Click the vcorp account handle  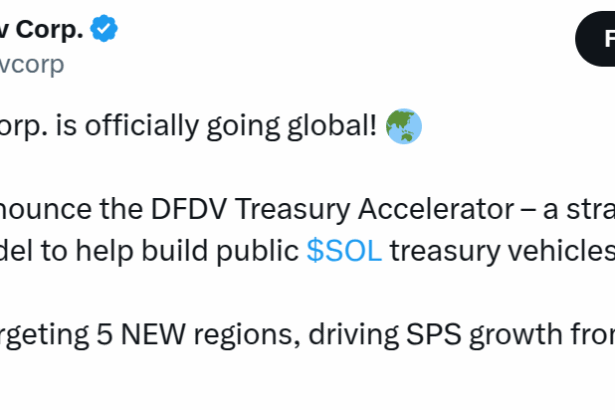pyautogui.click(x=32, y=64)
